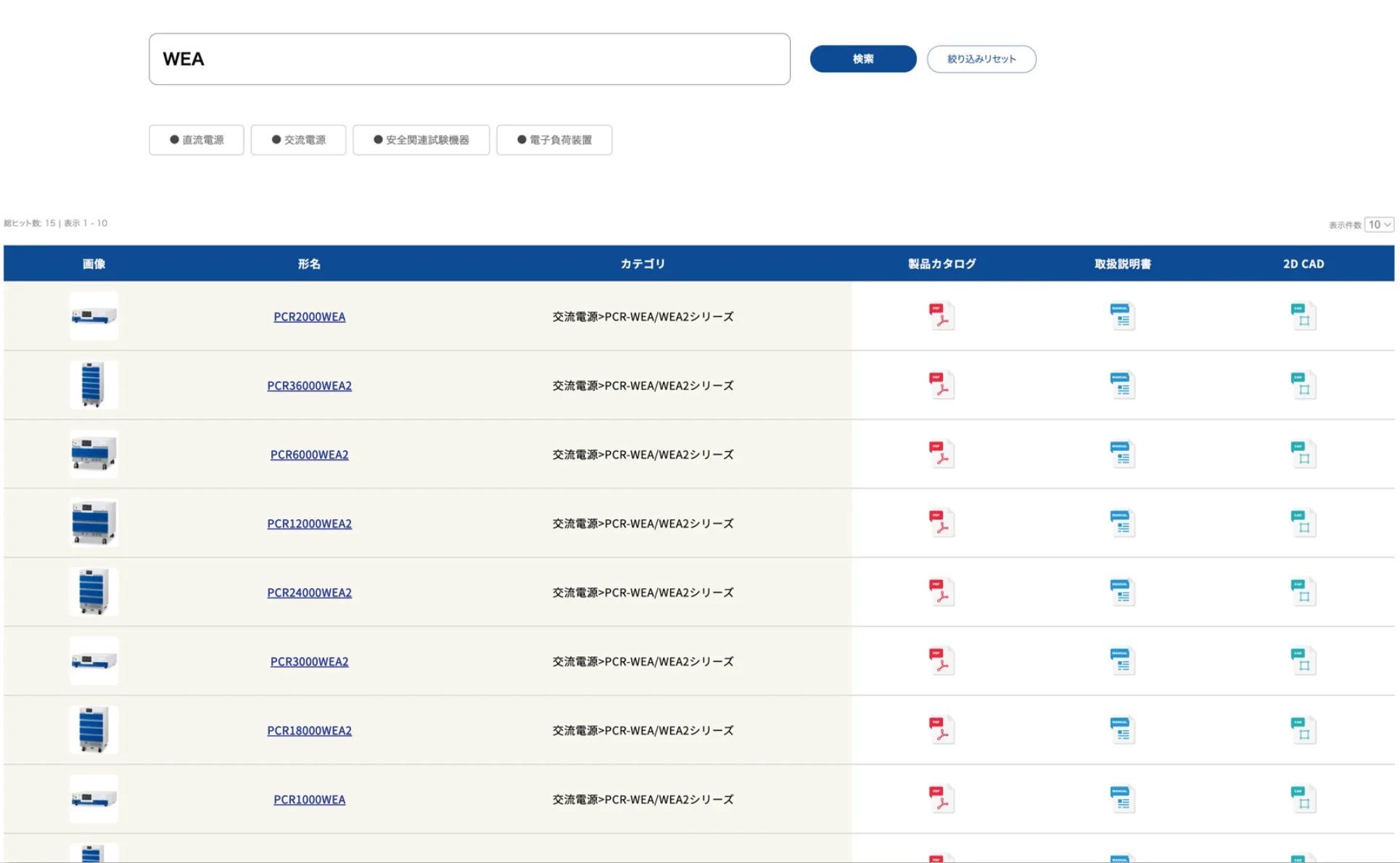This screenshot has height=863, width=1400.
Task: Toggle the 交流電源 category filter
Action: click(298, 140)
